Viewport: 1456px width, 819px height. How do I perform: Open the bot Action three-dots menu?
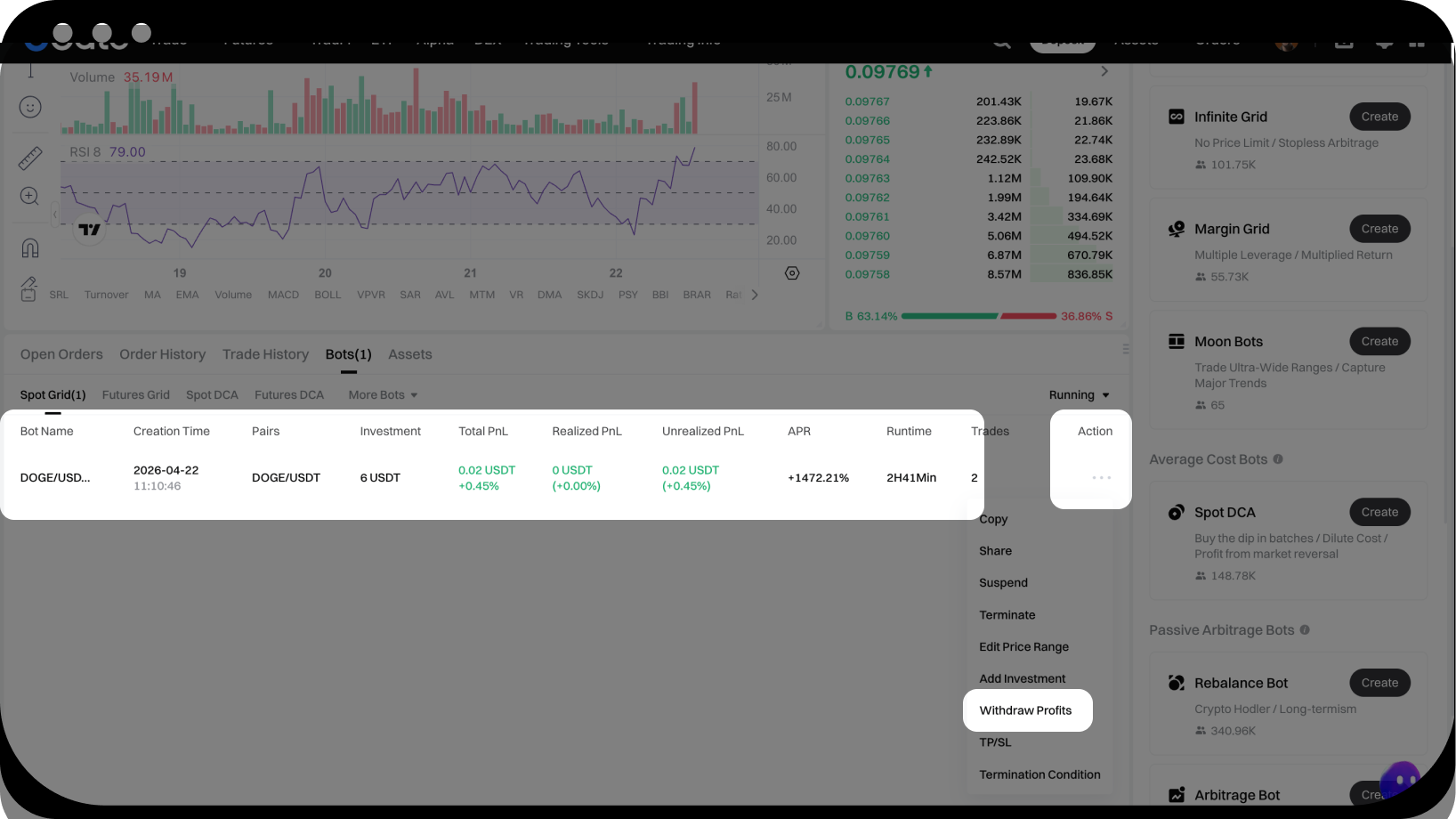pyautogui.click(x=1101, y=478)
